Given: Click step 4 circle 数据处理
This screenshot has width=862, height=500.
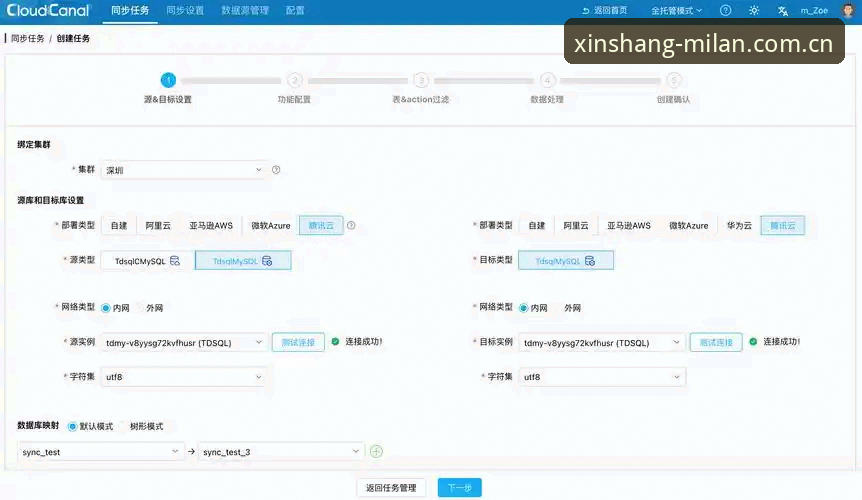Looking at the screenshot, I should tap(547, 80).
